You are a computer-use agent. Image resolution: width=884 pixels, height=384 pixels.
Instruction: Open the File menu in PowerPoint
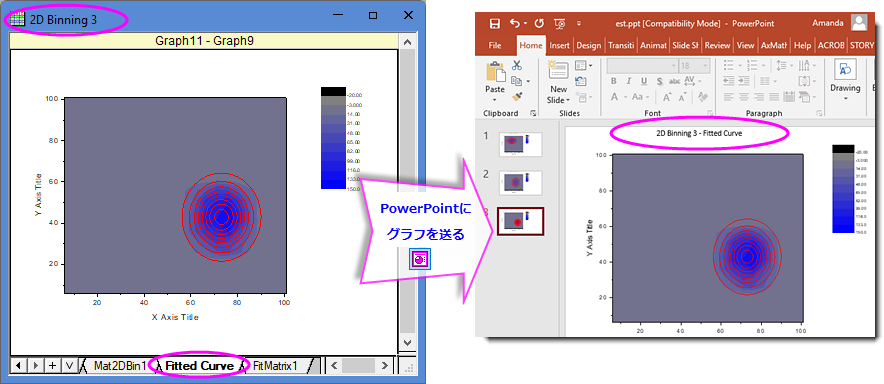coord(495,46)
